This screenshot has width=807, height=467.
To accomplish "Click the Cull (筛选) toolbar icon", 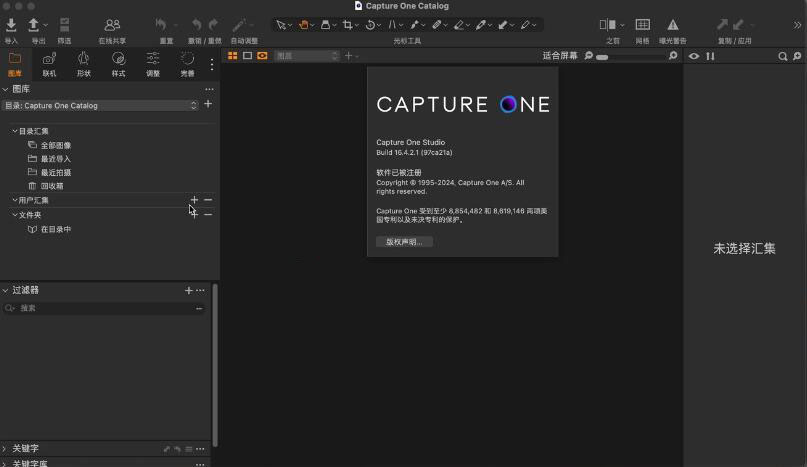I will [64, 25].
